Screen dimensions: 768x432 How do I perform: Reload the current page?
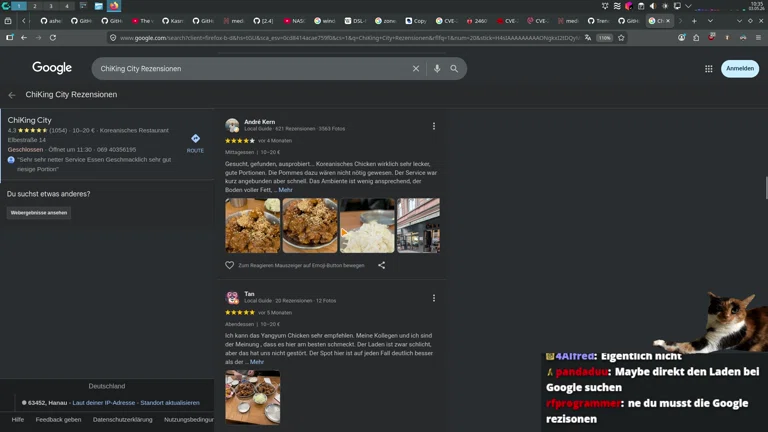pyautogui.click(x=52, y=38)
